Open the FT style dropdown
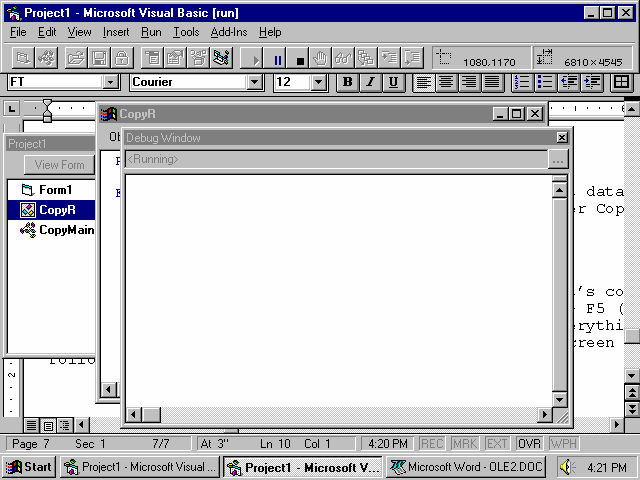This screenshot has width=640, height=480. click(111, 82)
